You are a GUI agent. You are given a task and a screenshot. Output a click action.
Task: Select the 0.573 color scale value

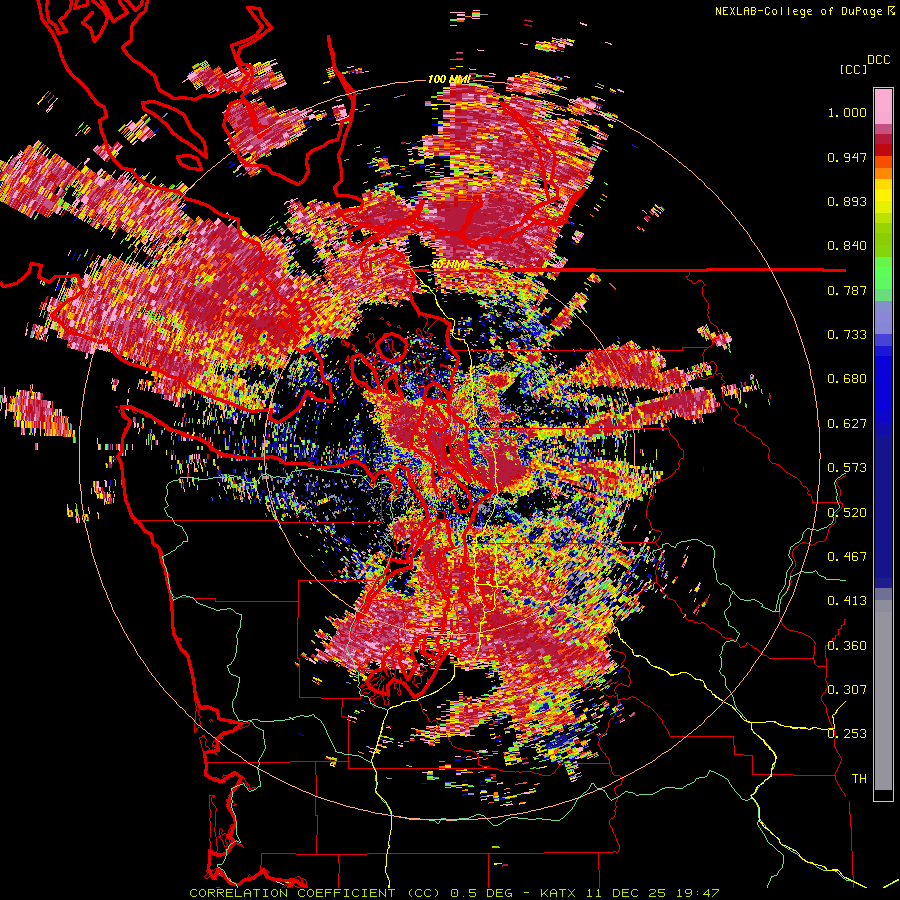[847, 468]
